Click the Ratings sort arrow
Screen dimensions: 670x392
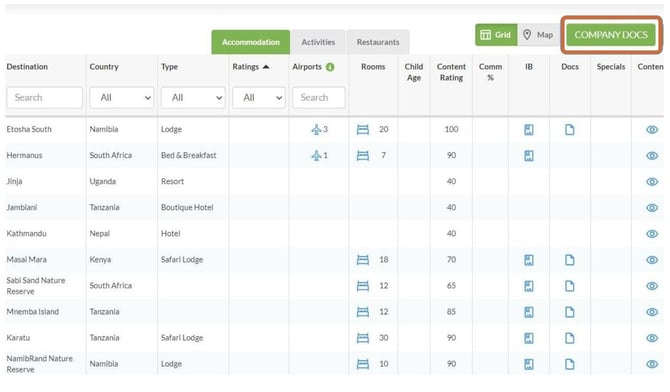click(266, 67)
